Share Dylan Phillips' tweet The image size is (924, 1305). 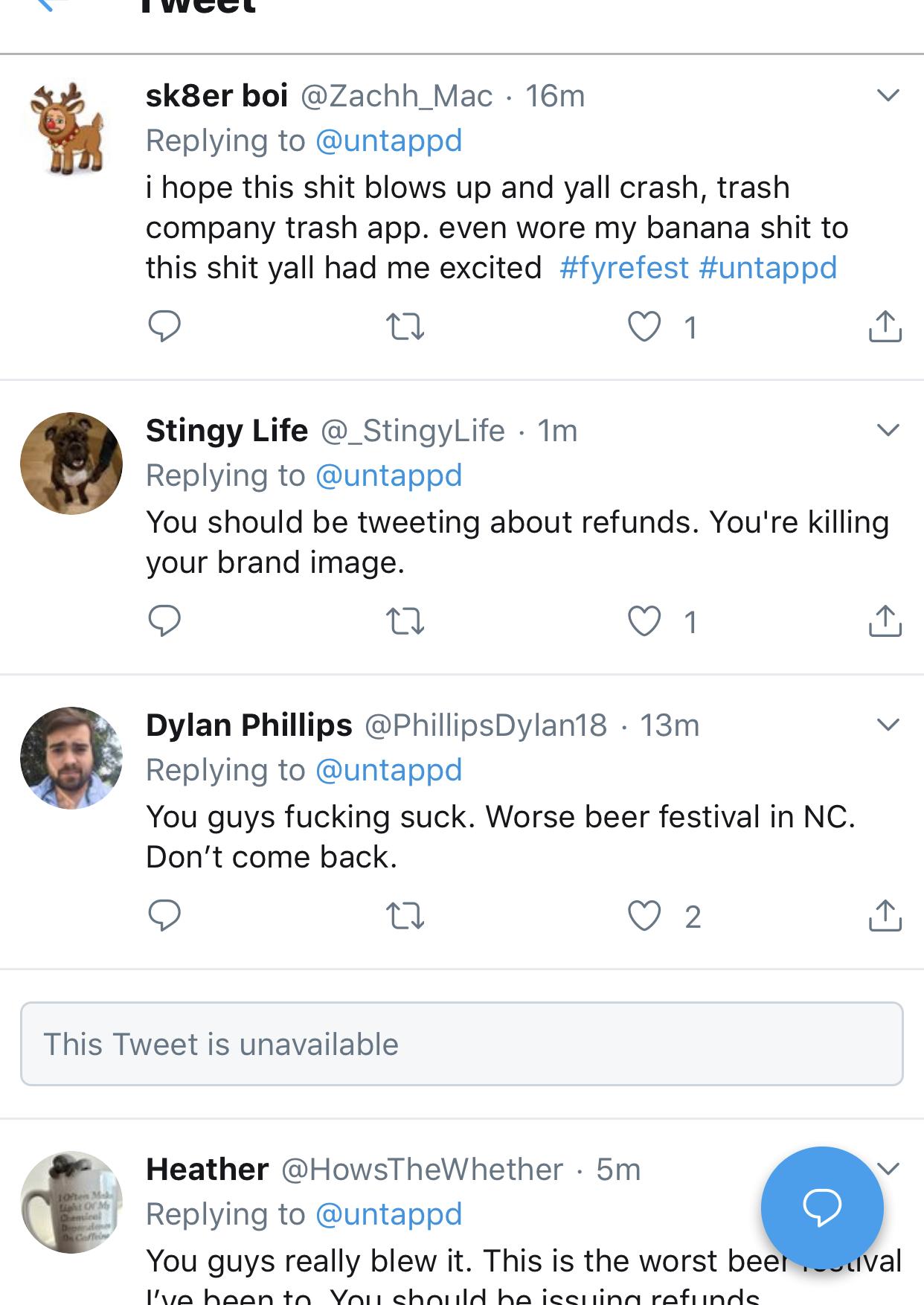tap(885, 915)
